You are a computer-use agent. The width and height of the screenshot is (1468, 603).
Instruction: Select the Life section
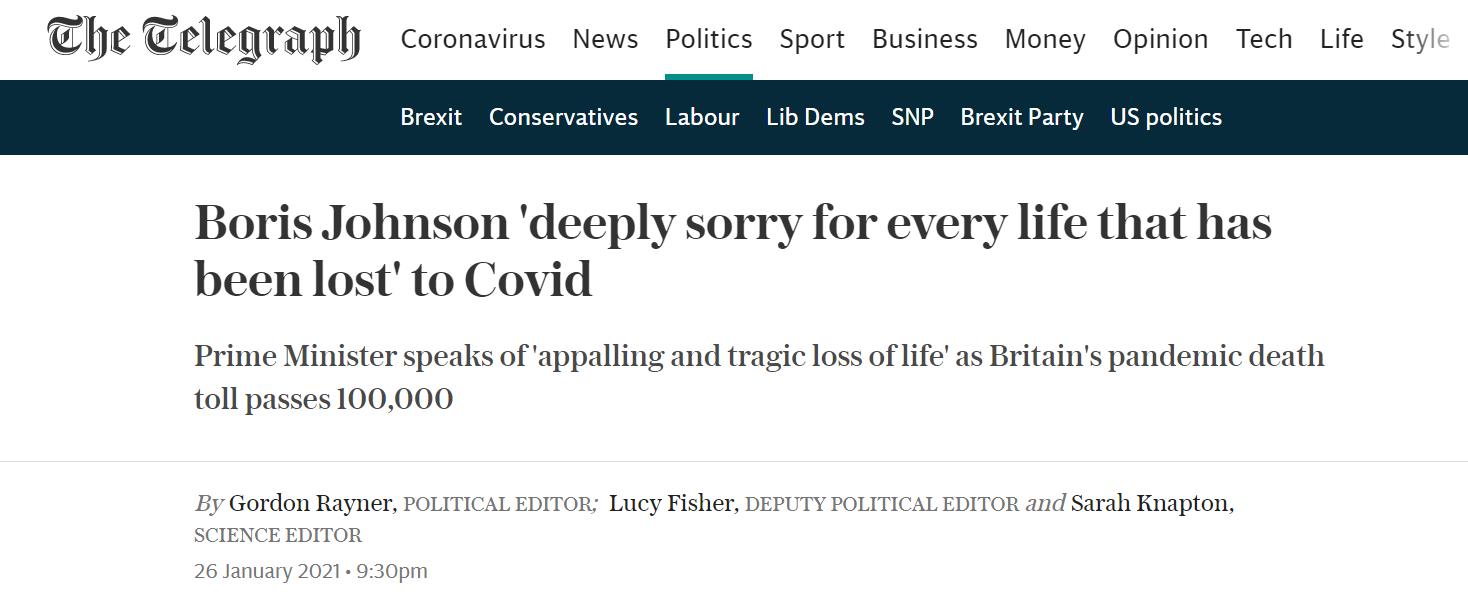click(x=1341, y=39)
